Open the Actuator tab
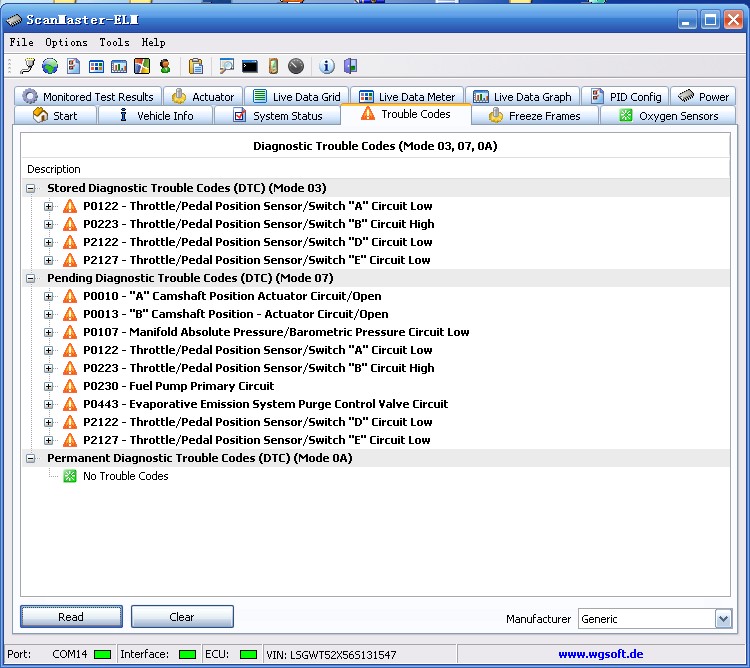Image resolution: width=750 pixels, height=668 pixels. 203,97
